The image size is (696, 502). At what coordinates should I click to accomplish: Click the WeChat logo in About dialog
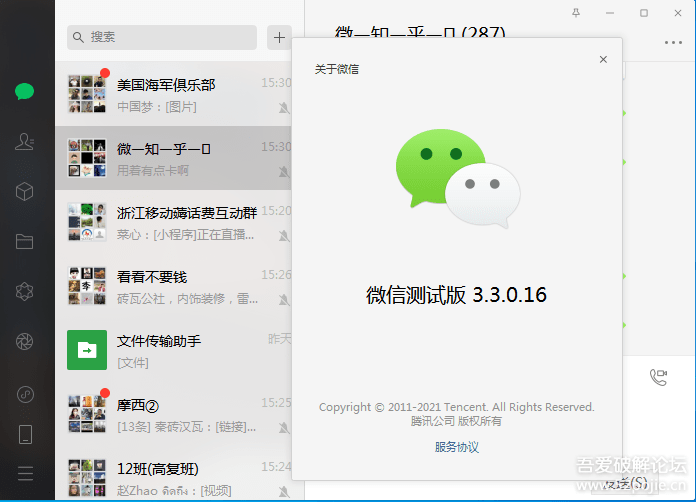(458, 178)
